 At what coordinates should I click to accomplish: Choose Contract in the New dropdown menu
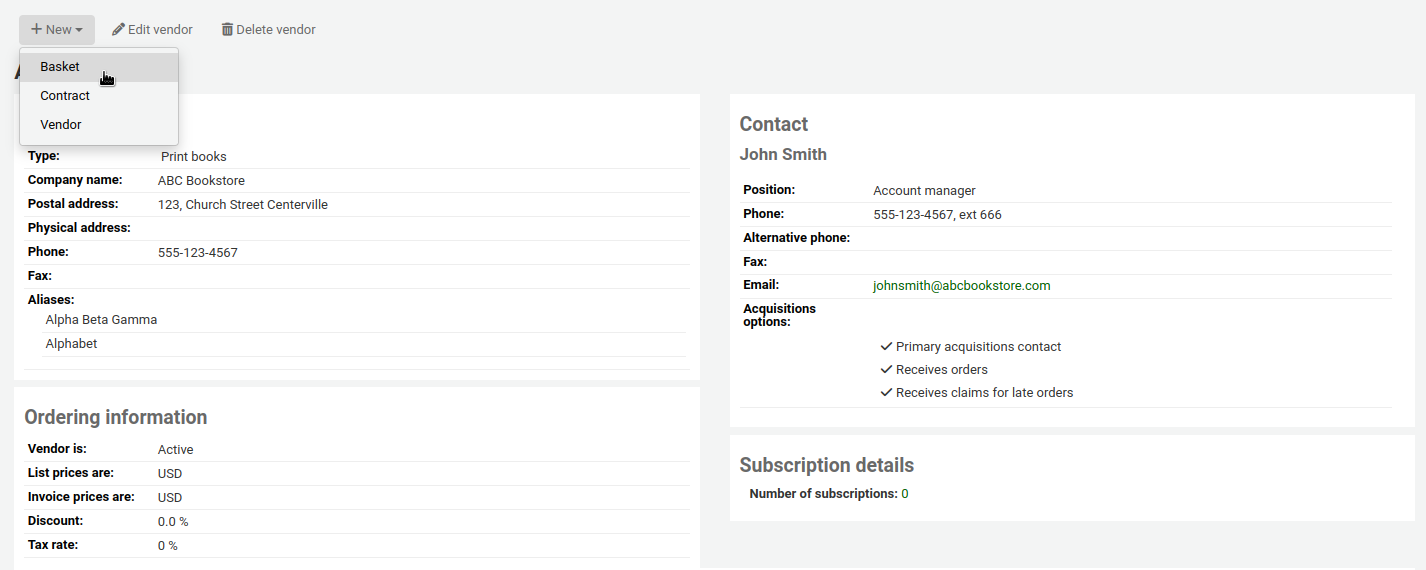tap(65, 96)
